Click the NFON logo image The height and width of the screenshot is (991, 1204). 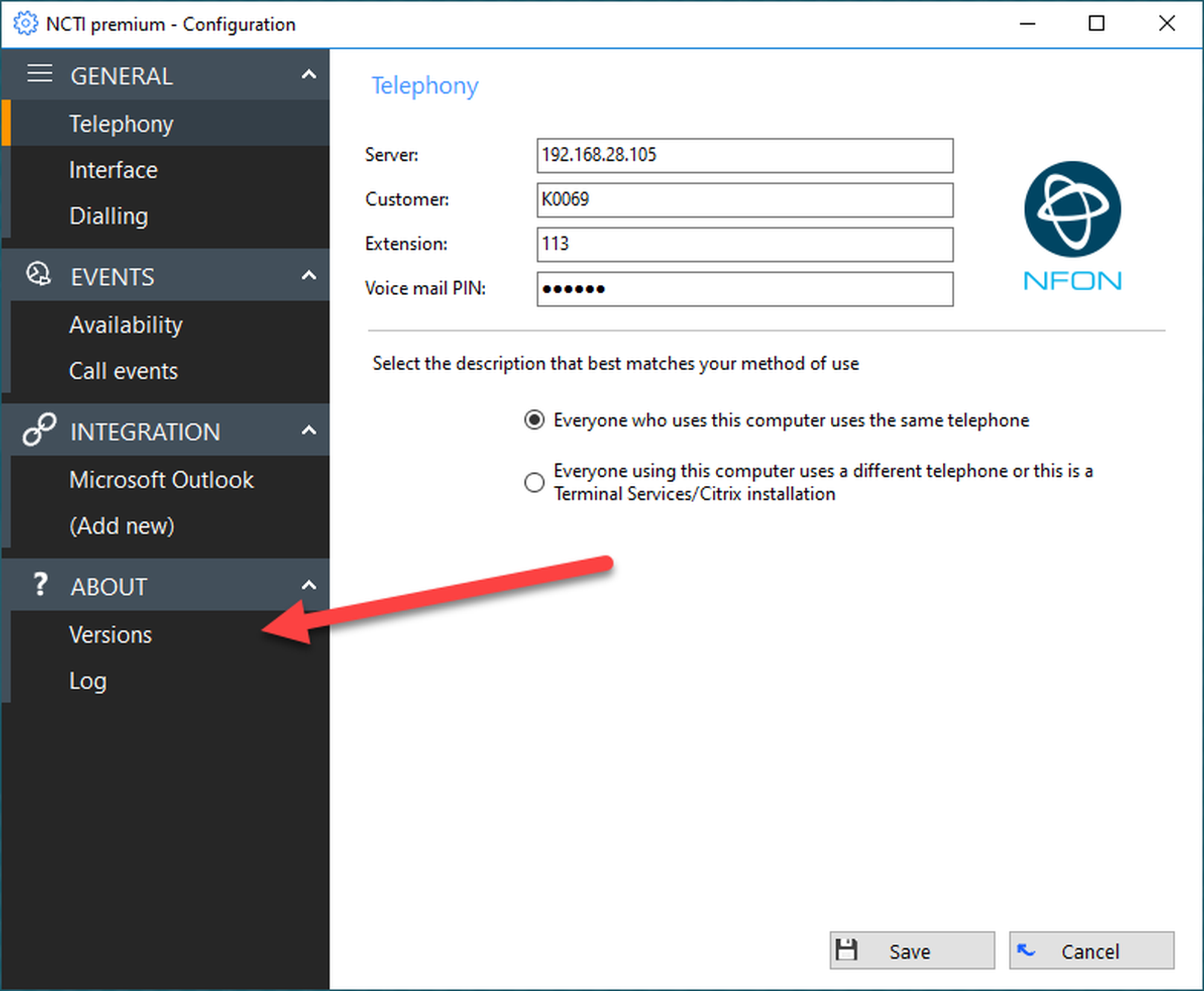click(x=1072, y=226)
